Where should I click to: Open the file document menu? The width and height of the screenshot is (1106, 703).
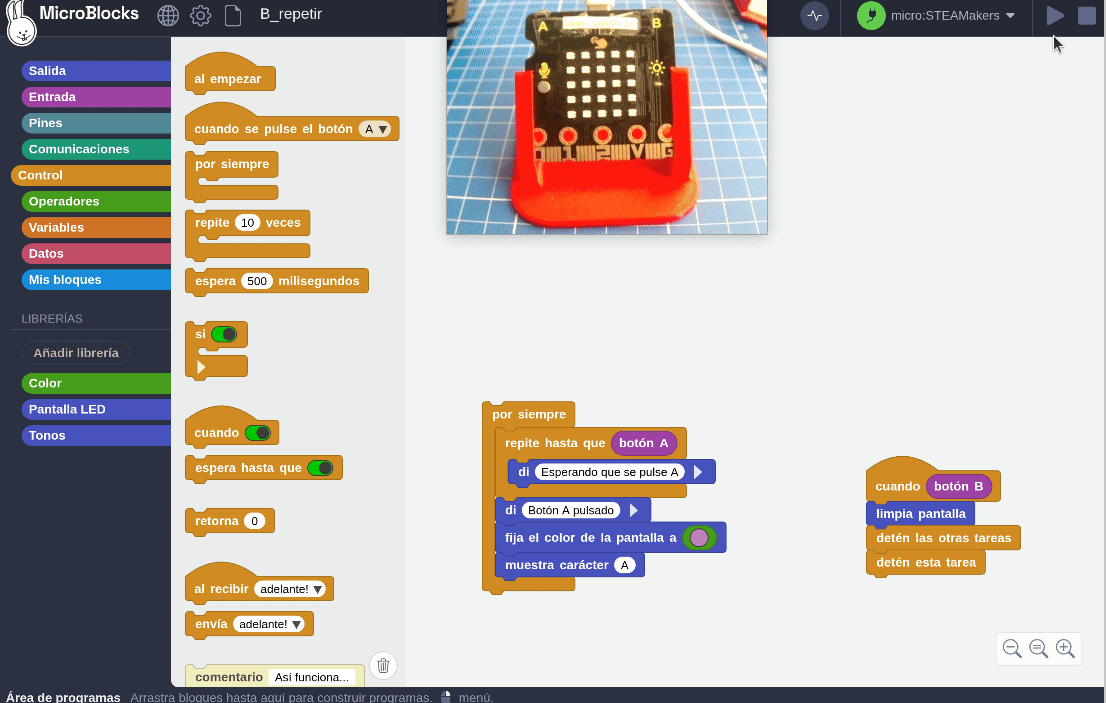[x=233, y=16]
